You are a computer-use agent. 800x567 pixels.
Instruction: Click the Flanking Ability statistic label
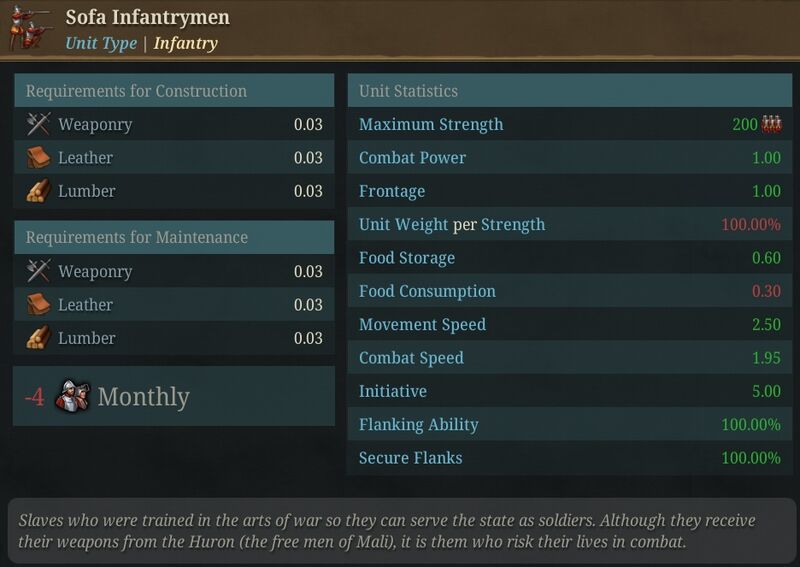tap(418, 425)
